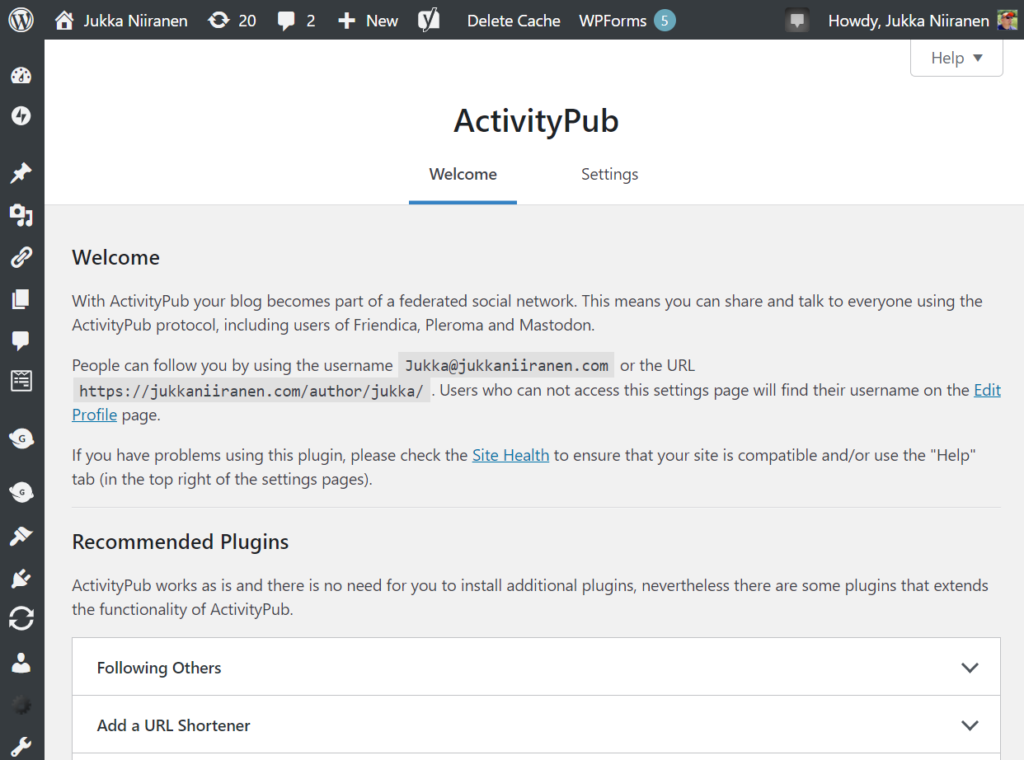Screen dimensions: 1024x760
Task: Open the lightning bolt sidebar icon
Action: tap(21, 116)
